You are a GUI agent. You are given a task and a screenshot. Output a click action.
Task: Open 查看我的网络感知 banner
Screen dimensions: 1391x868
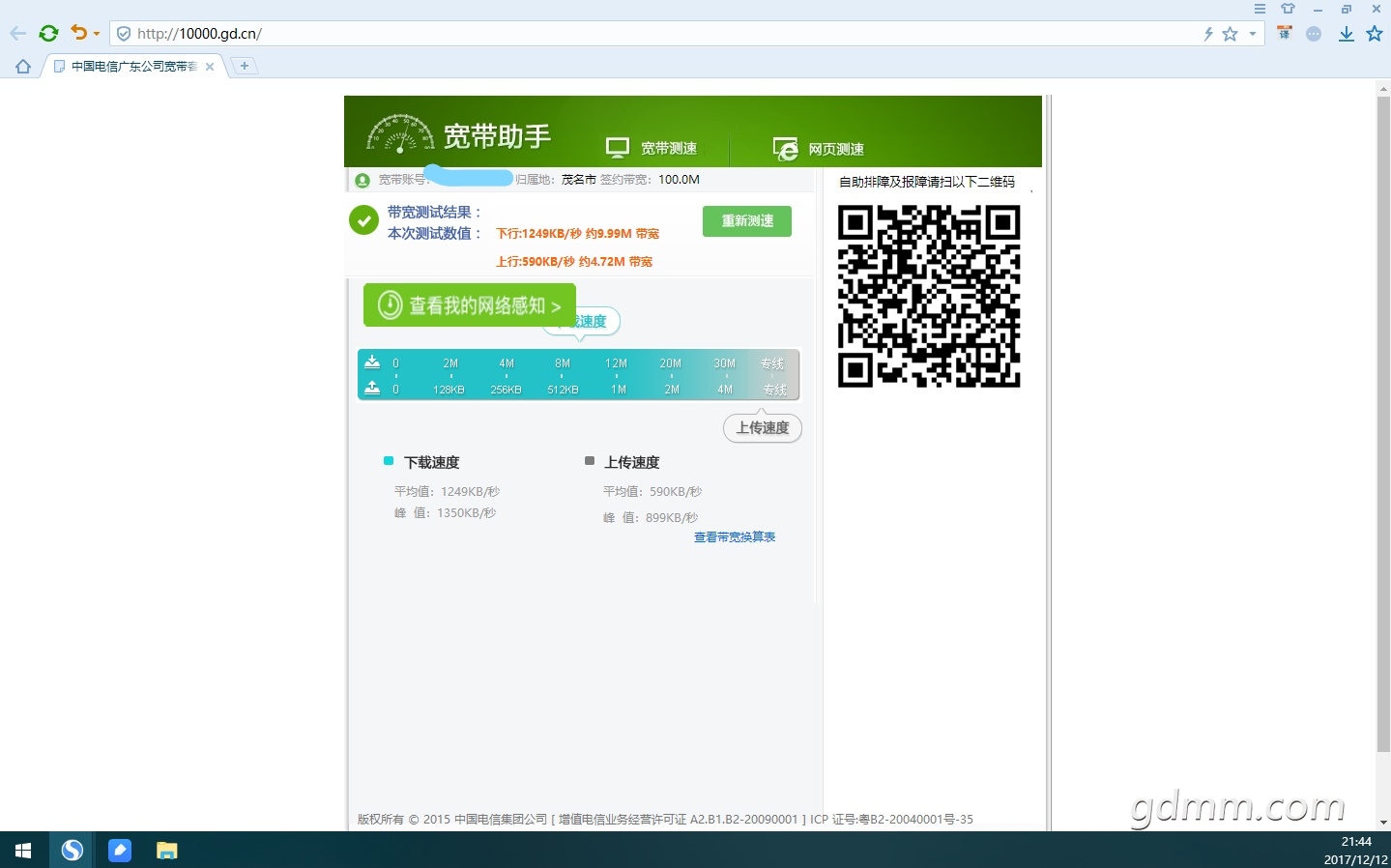(x=470, y=305)
